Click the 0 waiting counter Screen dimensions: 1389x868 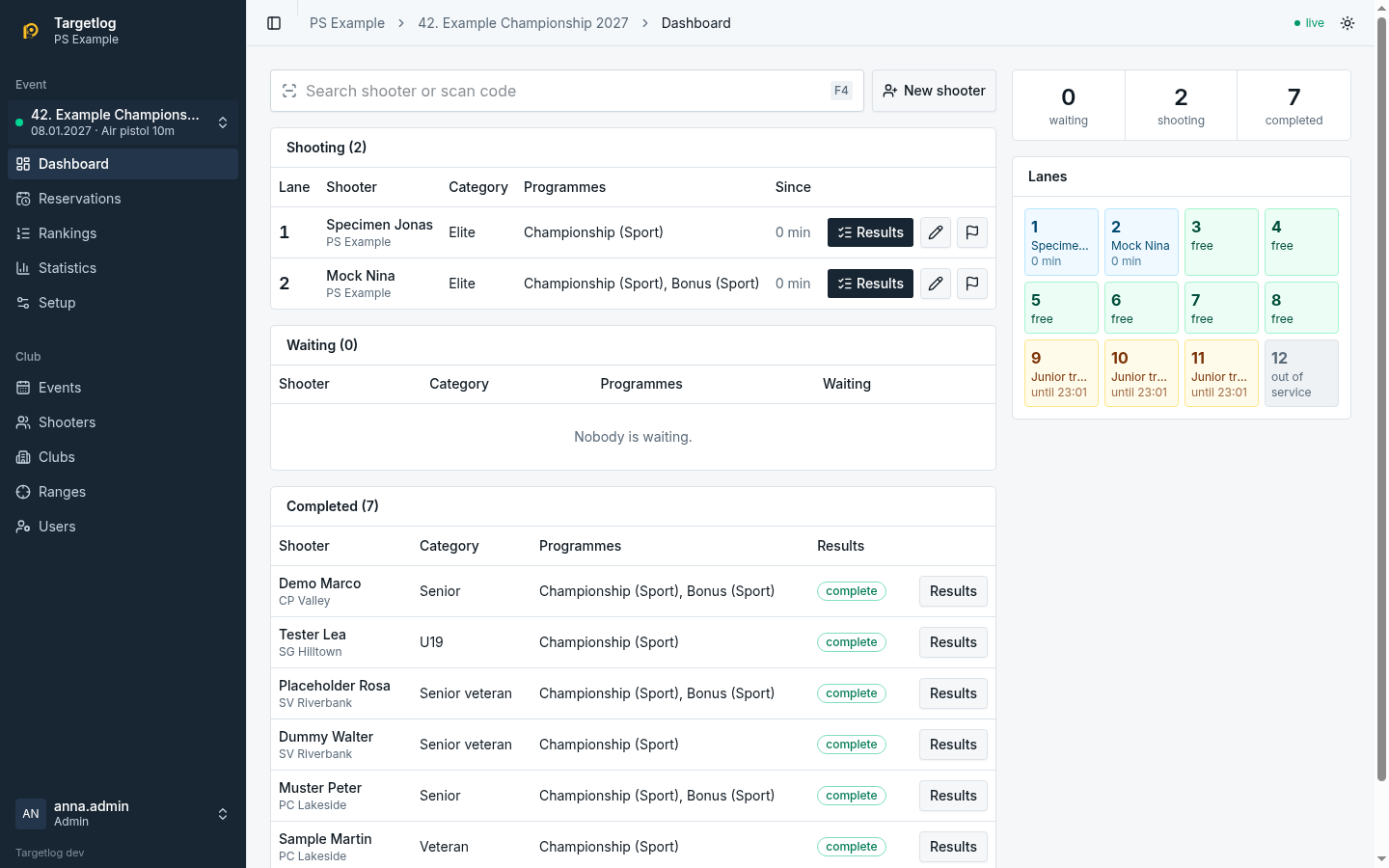click(1069, 105)
